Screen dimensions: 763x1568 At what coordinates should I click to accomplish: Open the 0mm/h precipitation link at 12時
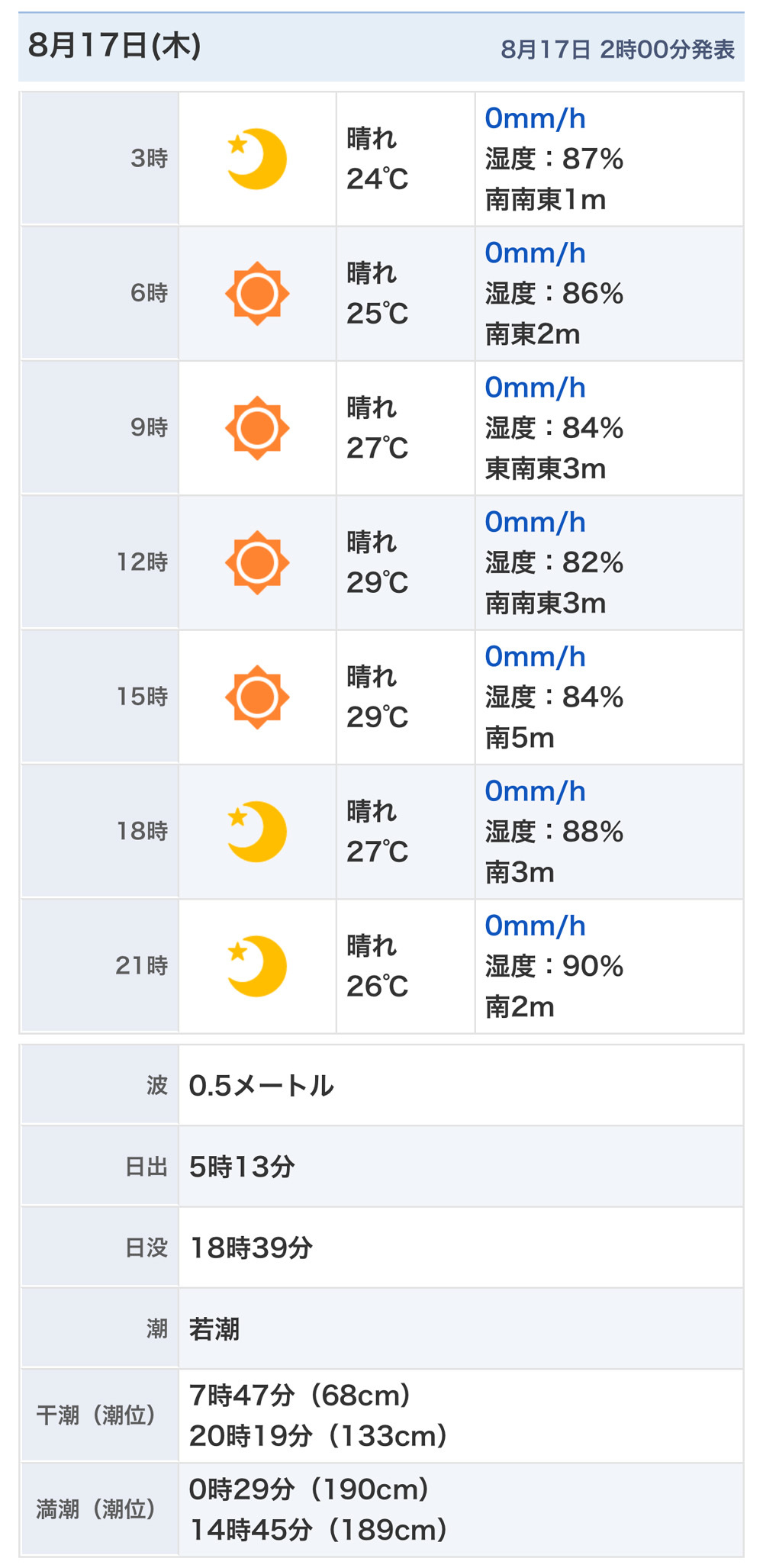click(x=535, y=522)
